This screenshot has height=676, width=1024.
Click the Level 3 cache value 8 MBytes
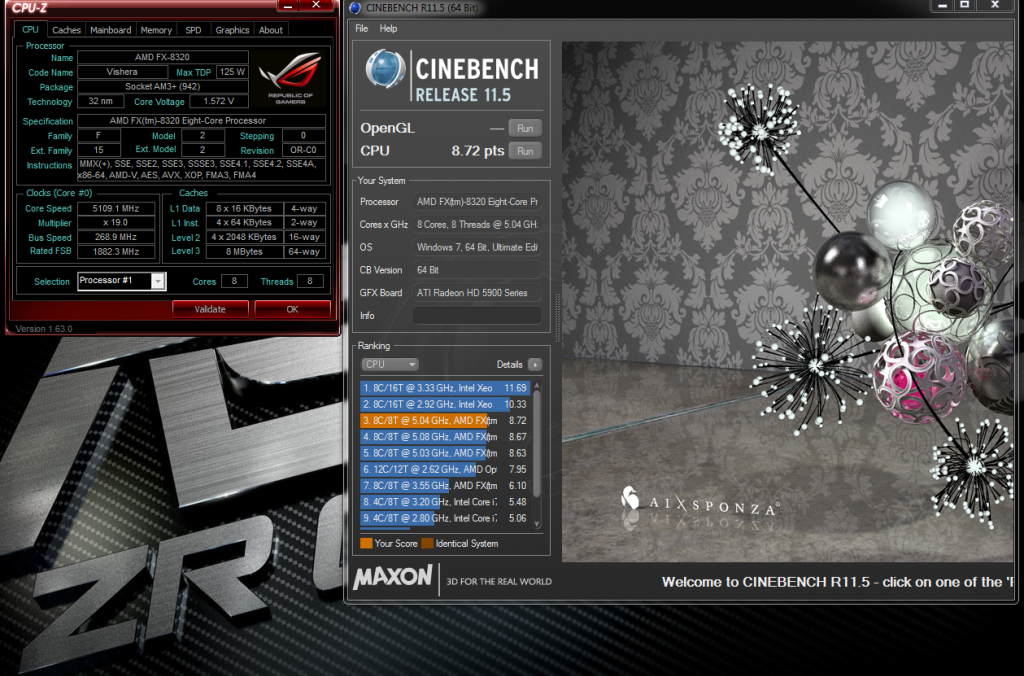coord(244,251)
